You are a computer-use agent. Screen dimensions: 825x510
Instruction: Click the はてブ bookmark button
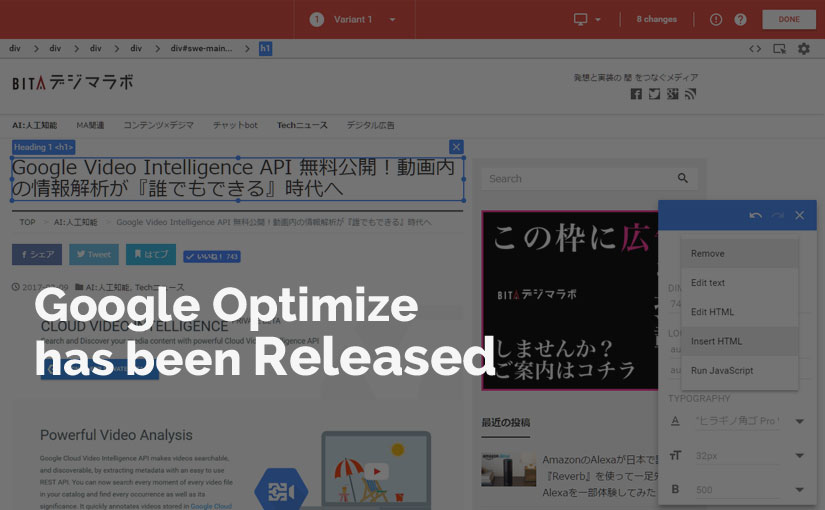[150, 254]
